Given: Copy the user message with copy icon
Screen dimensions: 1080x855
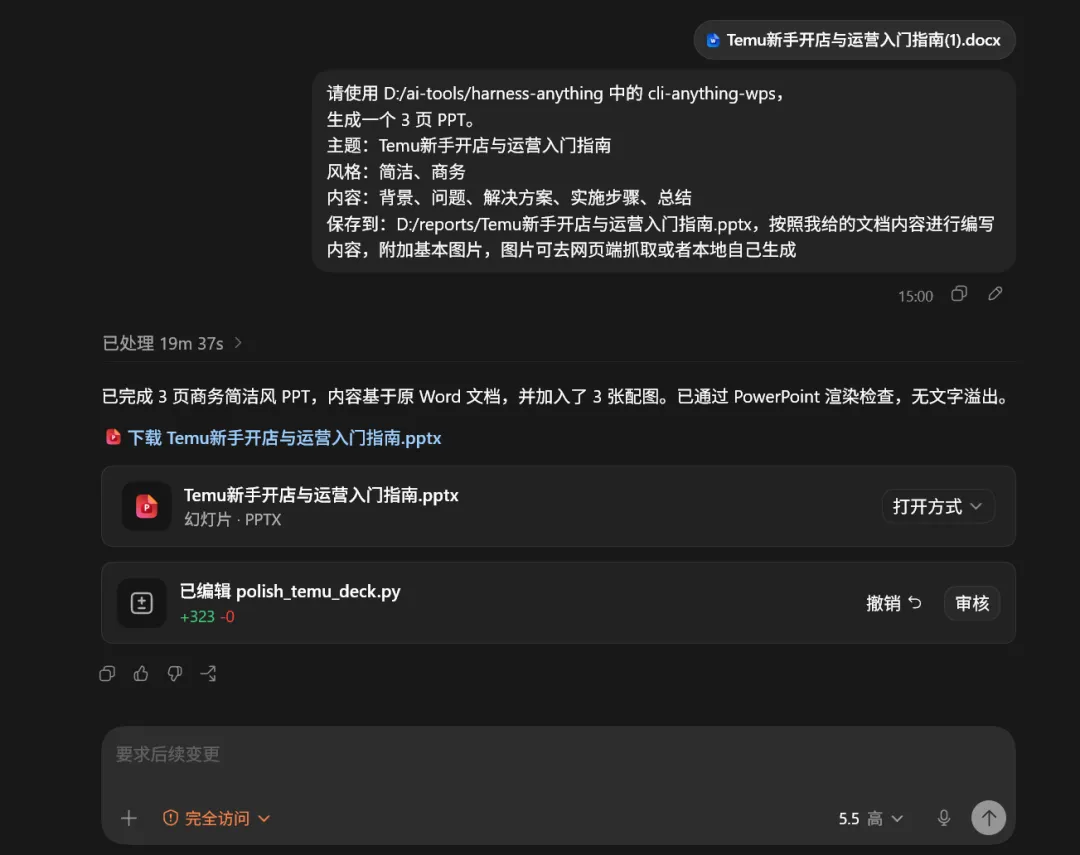Looking at the screenshot, I should click(x=959, y=294).
